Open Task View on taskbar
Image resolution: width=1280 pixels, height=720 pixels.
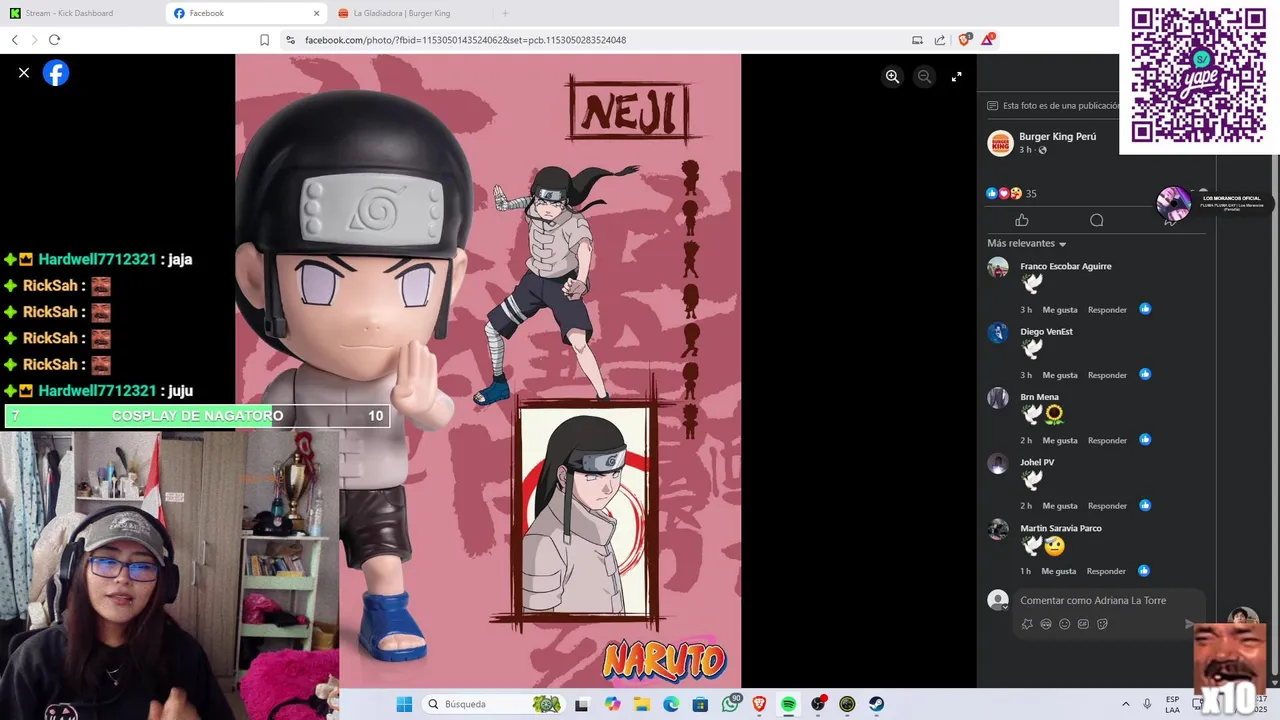coord(581,704)
